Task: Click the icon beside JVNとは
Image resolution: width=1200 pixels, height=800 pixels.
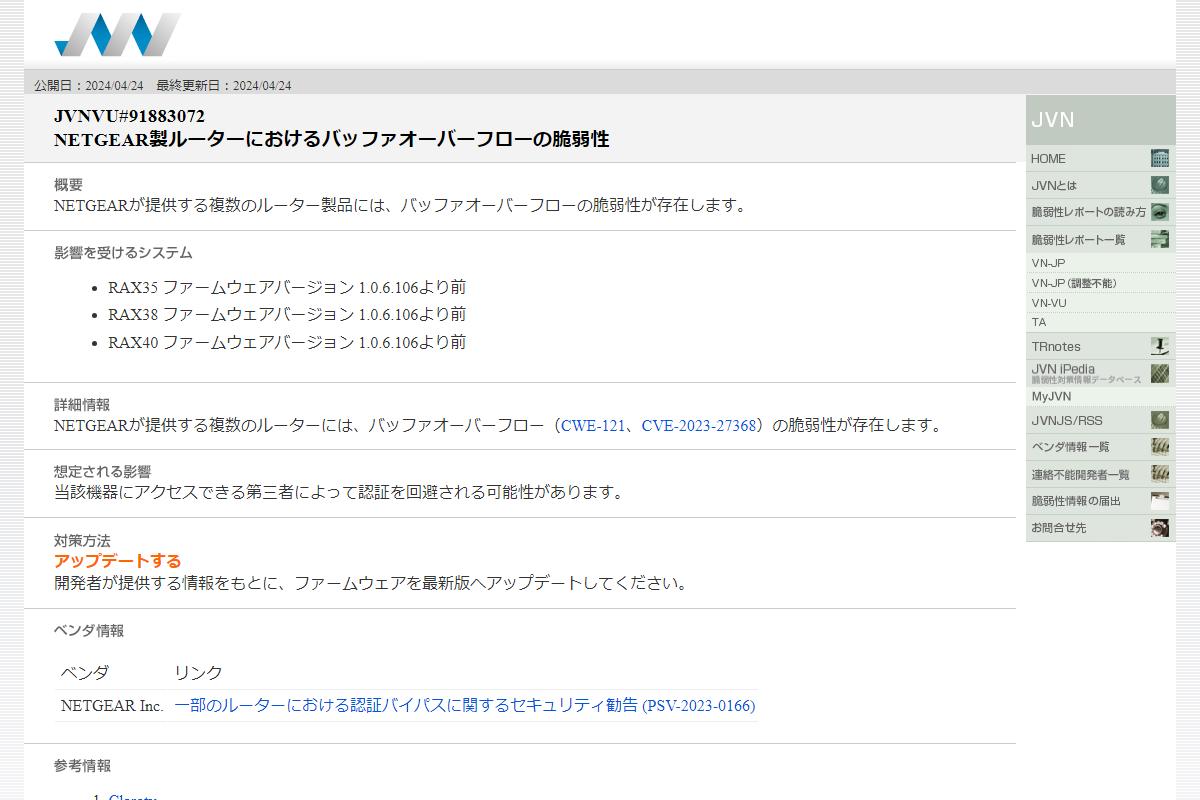Action: (x=1159, y=185)
